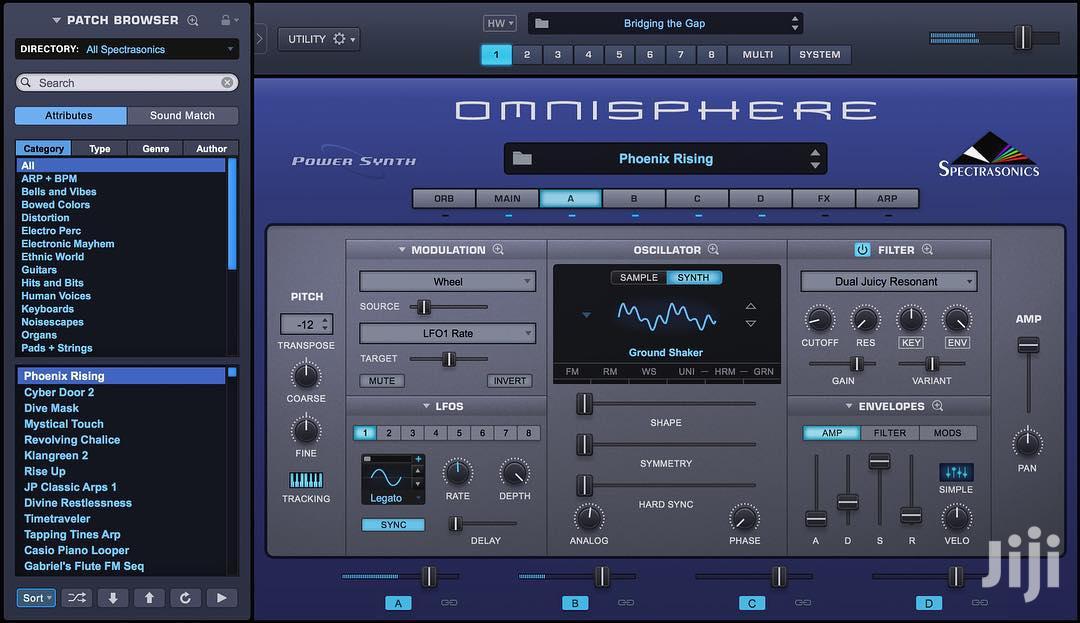Screen dimensions: 1080x623
Task: Click the SYSTEM button
Action: [820, 54]
